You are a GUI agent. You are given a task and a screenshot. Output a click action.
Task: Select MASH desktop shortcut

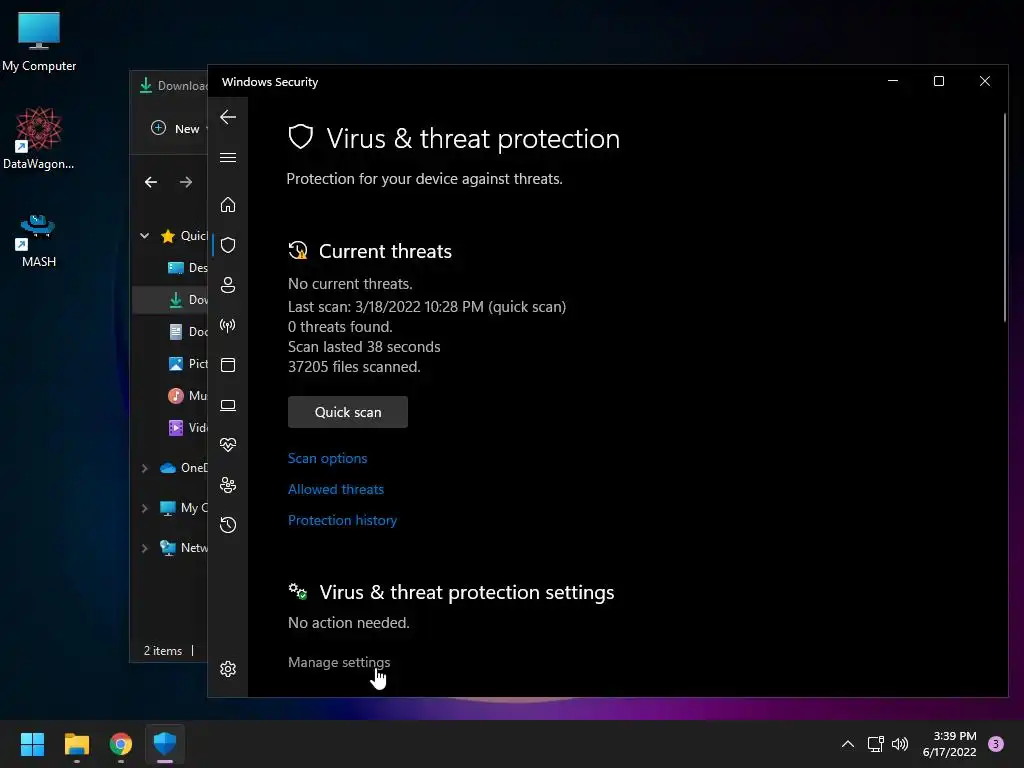click(x=38, y=240)
